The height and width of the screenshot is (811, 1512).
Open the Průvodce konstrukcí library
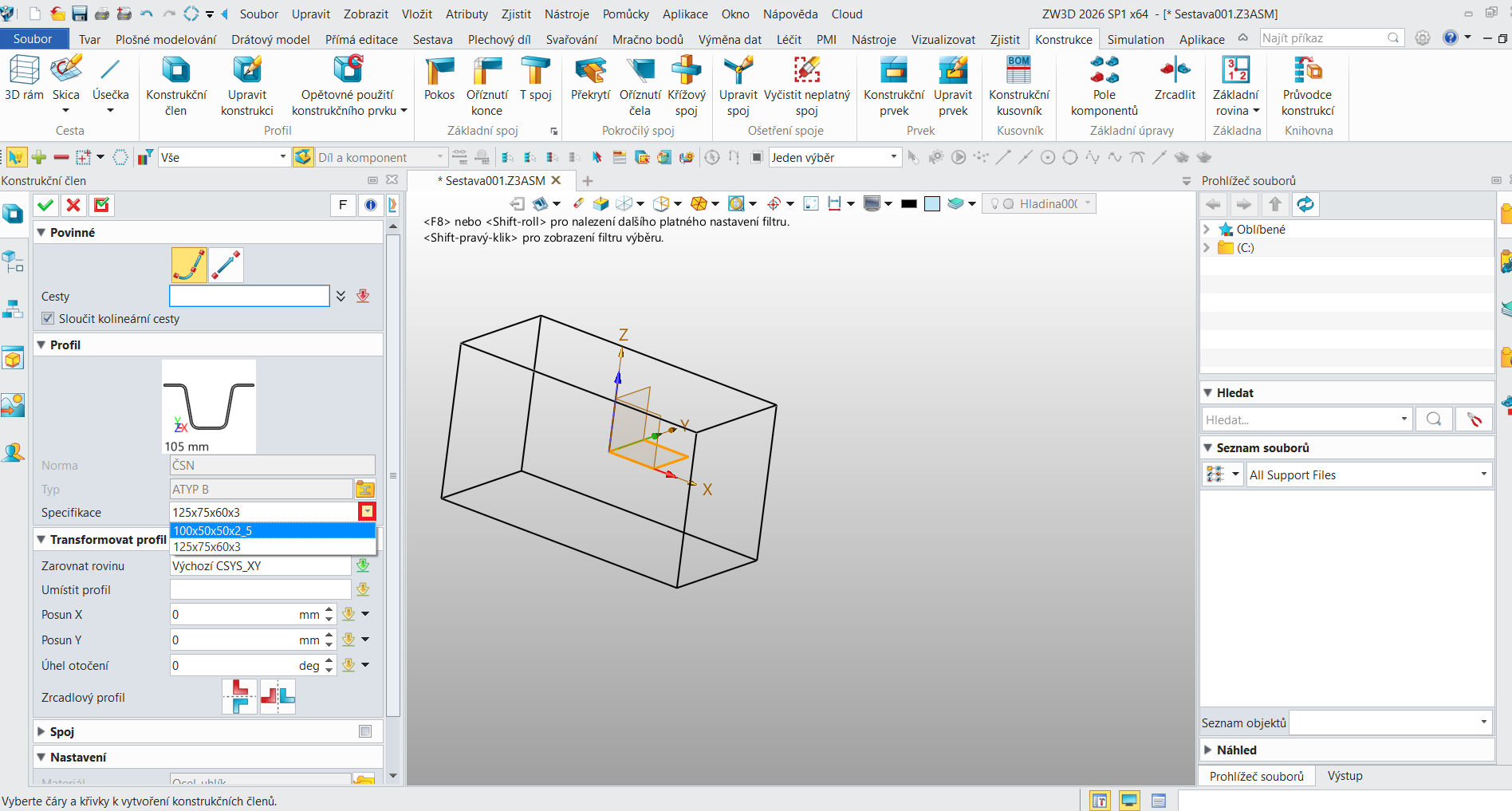click(1308, 86)
